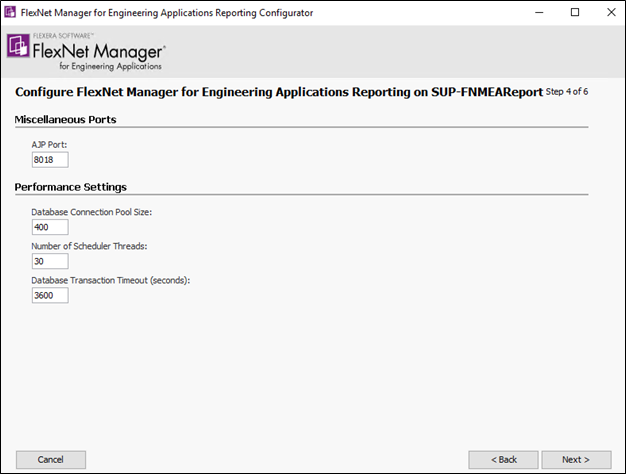
Task: Click the 'Miscellaneous Ports' heading
Action: pos(65,119)
